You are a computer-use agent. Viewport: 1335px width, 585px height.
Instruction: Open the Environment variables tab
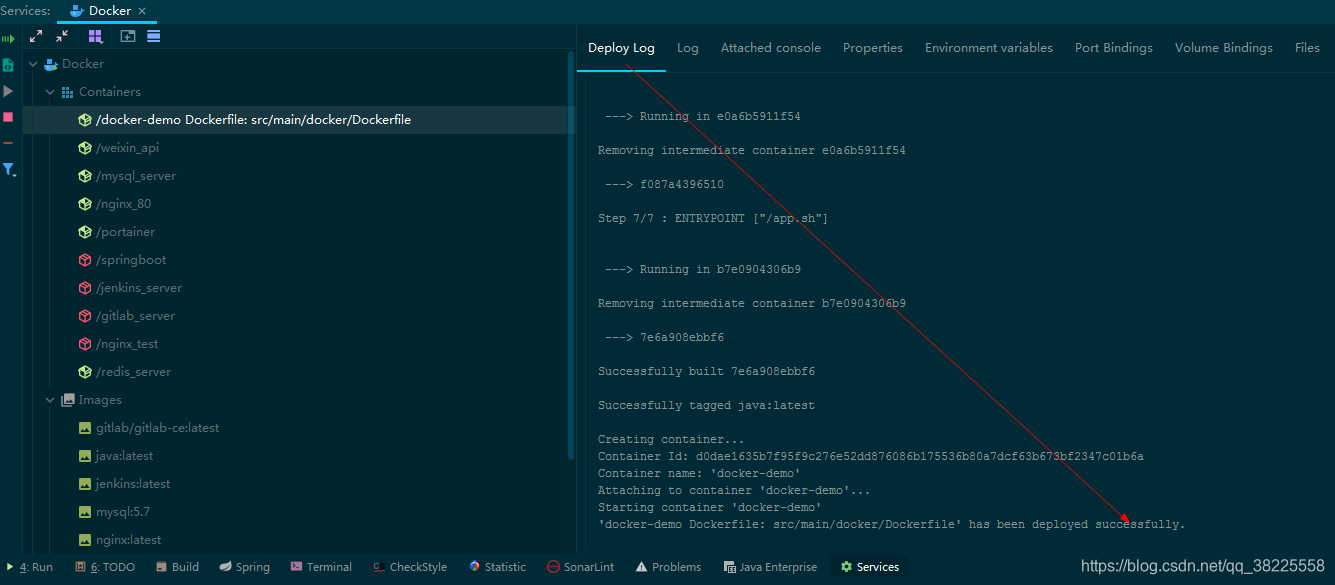[x=989, y=48]
